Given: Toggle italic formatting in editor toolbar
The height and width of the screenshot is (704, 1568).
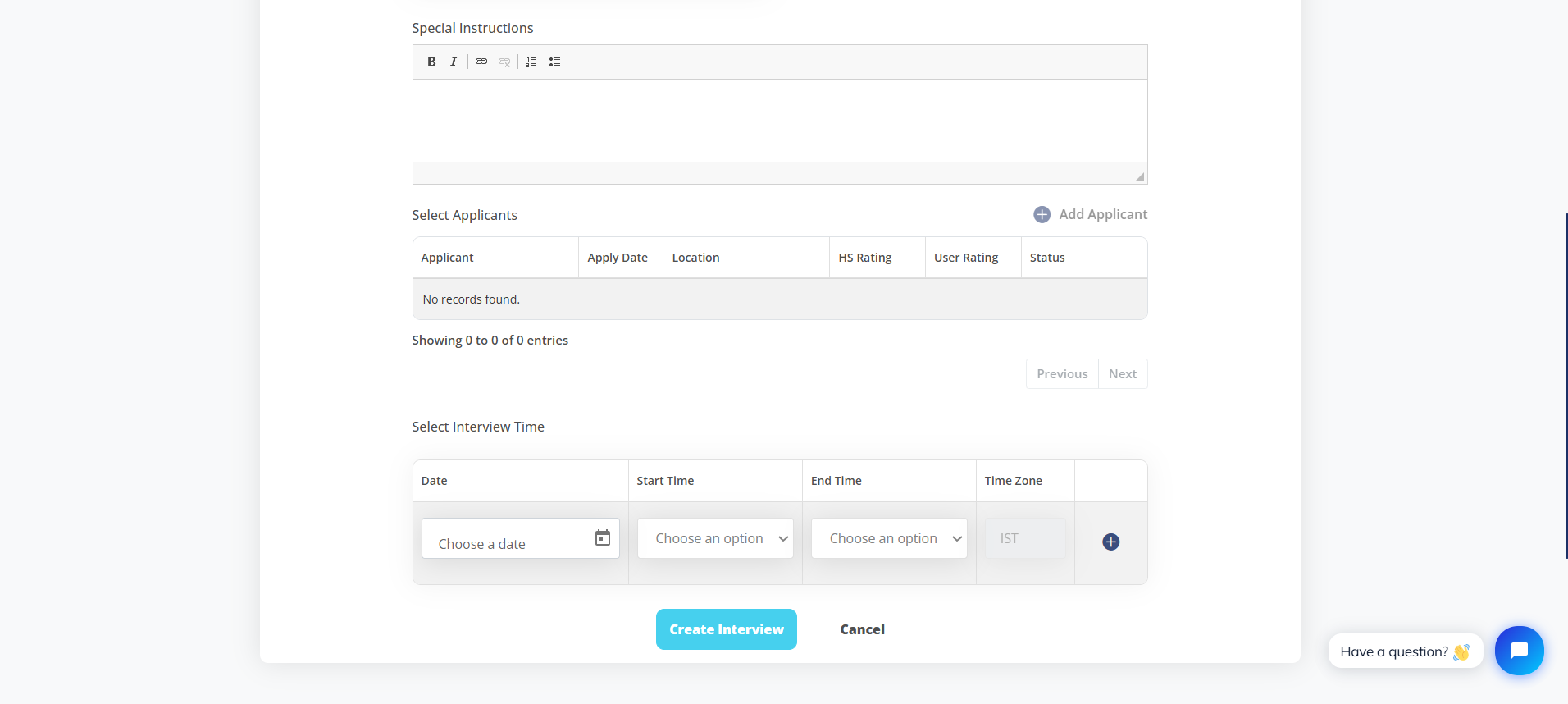Looking at the screenshot, I should (454, 62).
